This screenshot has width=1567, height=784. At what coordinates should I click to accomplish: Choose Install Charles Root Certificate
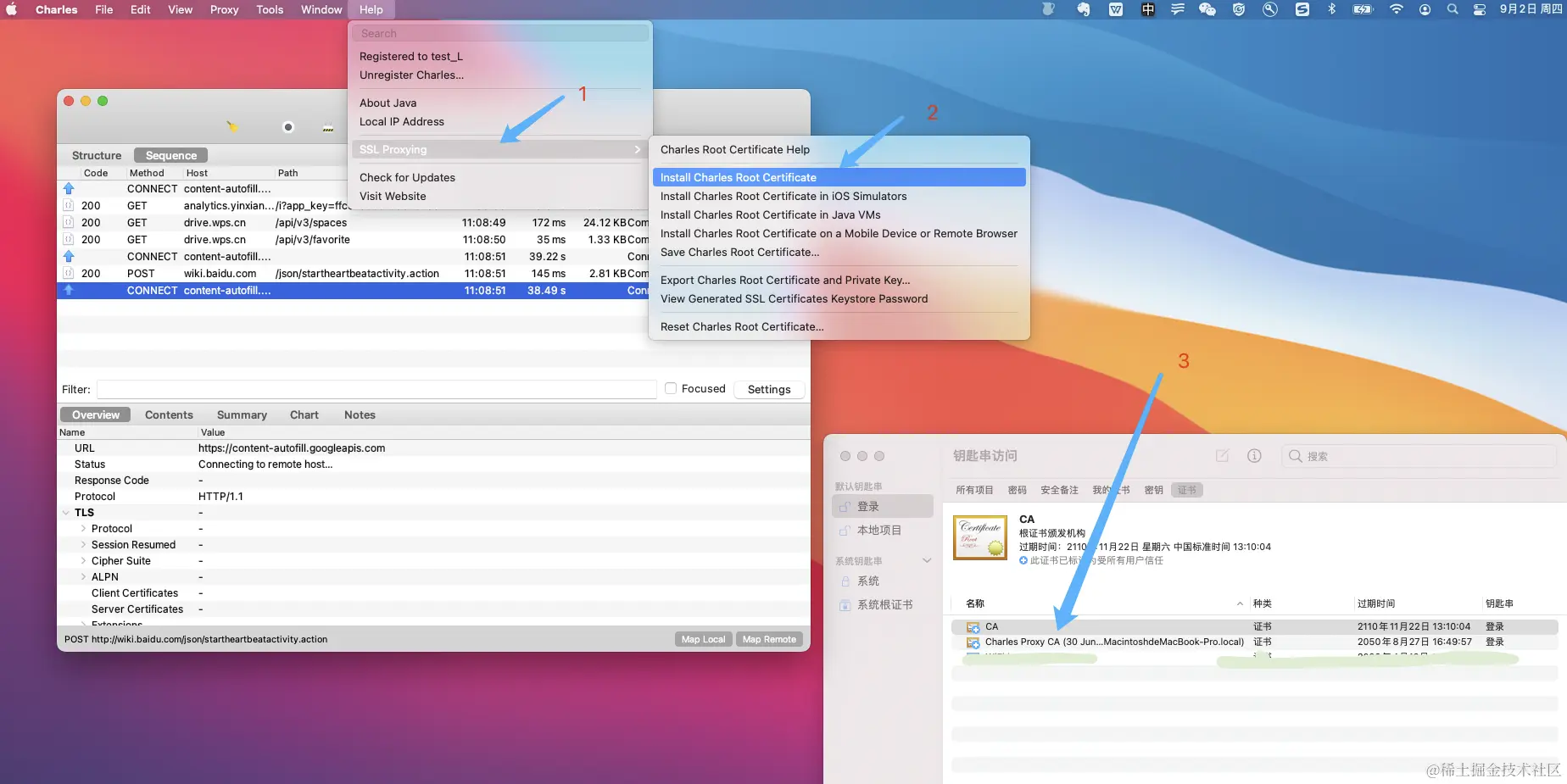pyautogui.click(x=839, y=178)
